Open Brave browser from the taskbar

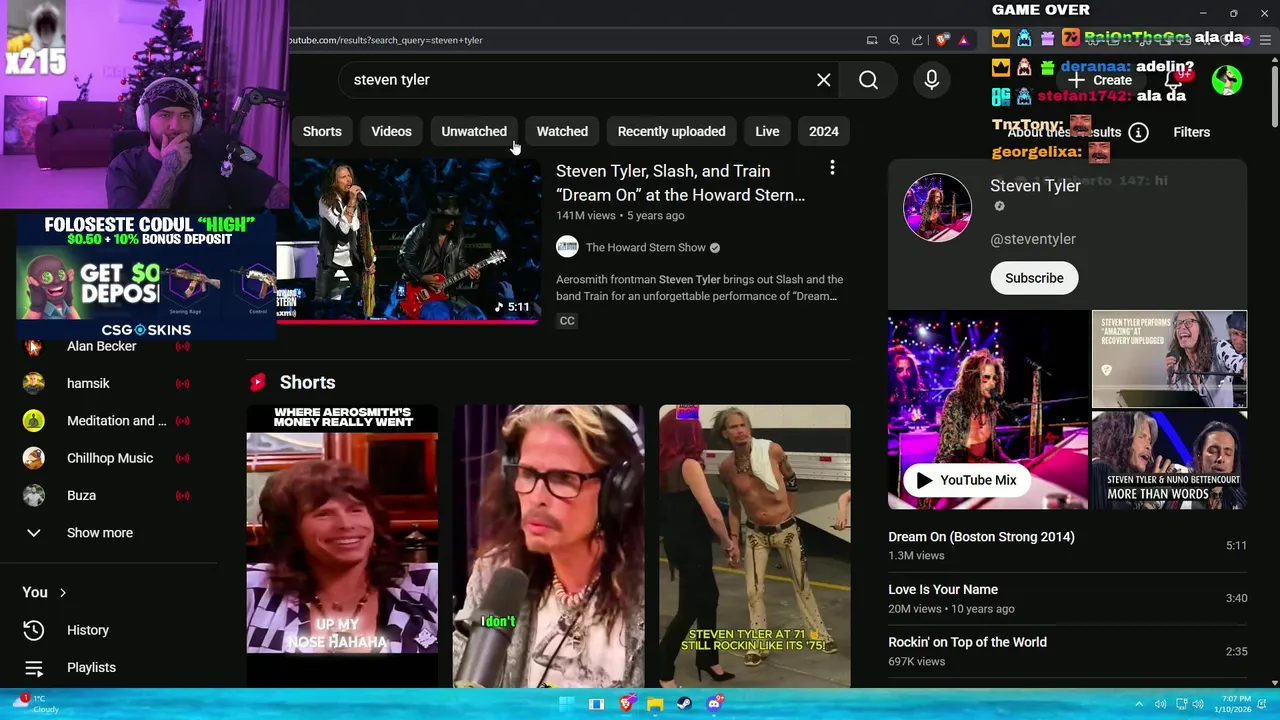[x=626, y=704]
